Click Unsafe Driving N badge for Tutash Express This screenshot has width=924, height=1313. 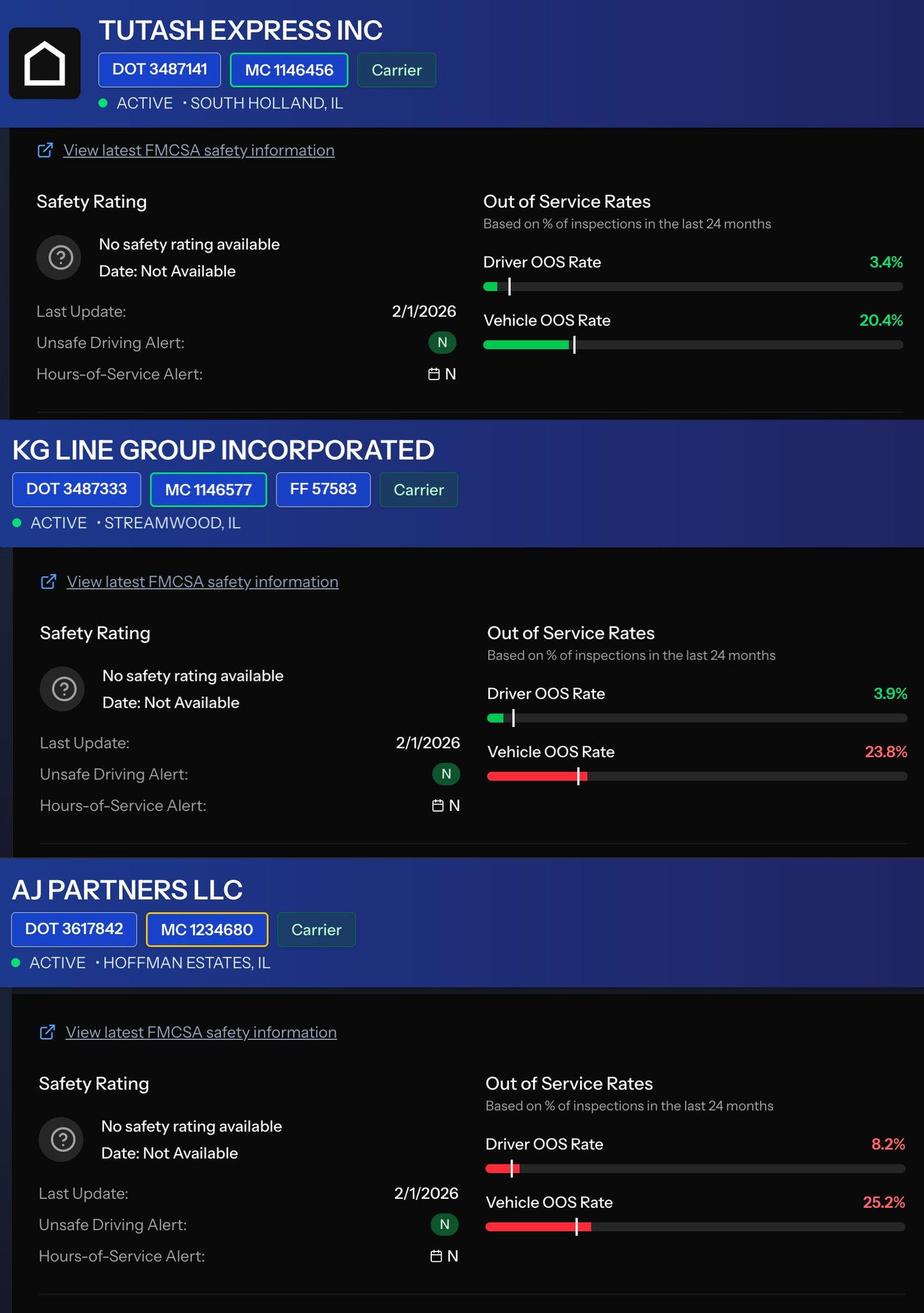click(442, 342)
